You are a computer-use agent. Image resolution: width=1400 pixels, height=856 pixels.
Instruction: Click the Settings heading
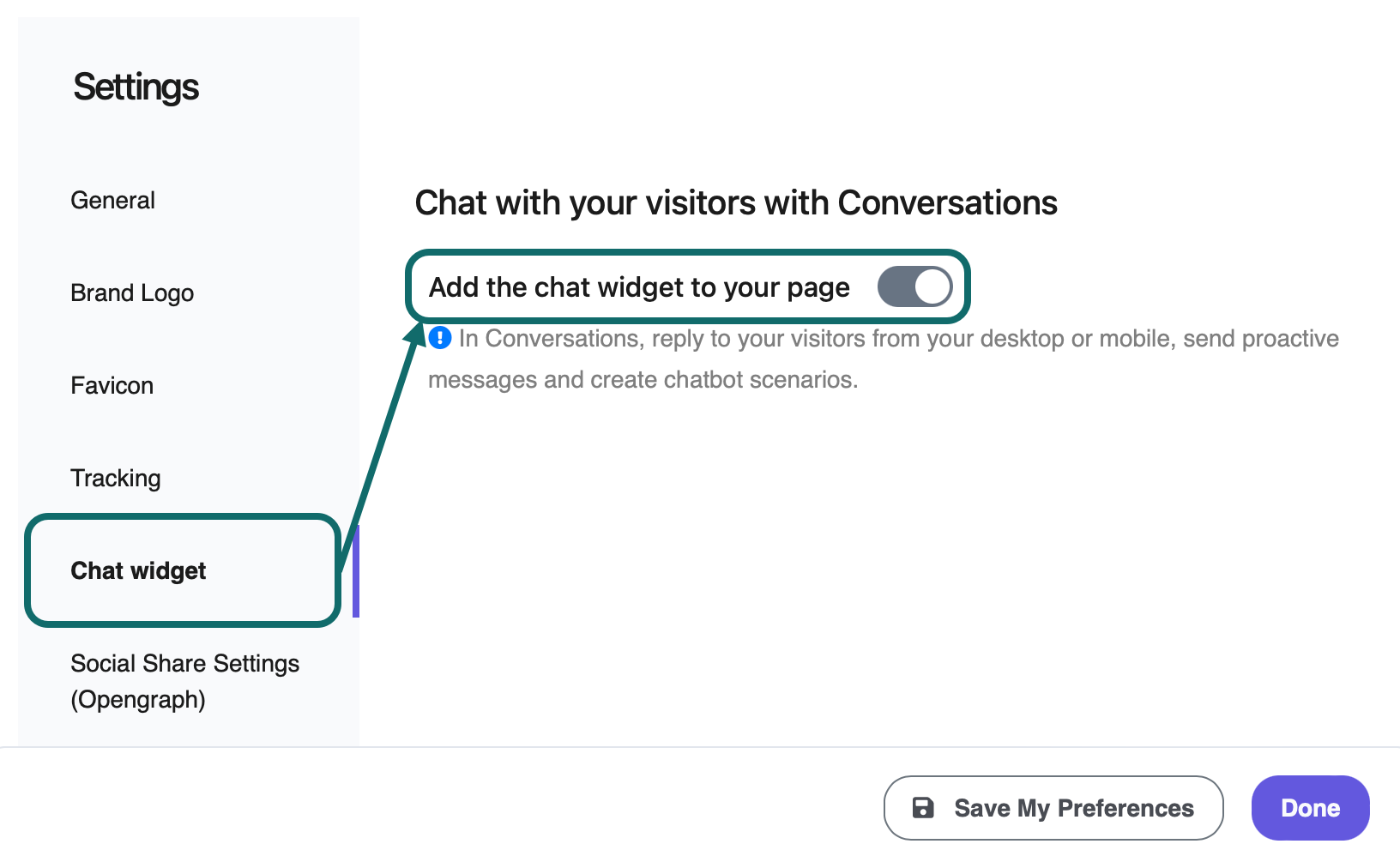point(136,86)
